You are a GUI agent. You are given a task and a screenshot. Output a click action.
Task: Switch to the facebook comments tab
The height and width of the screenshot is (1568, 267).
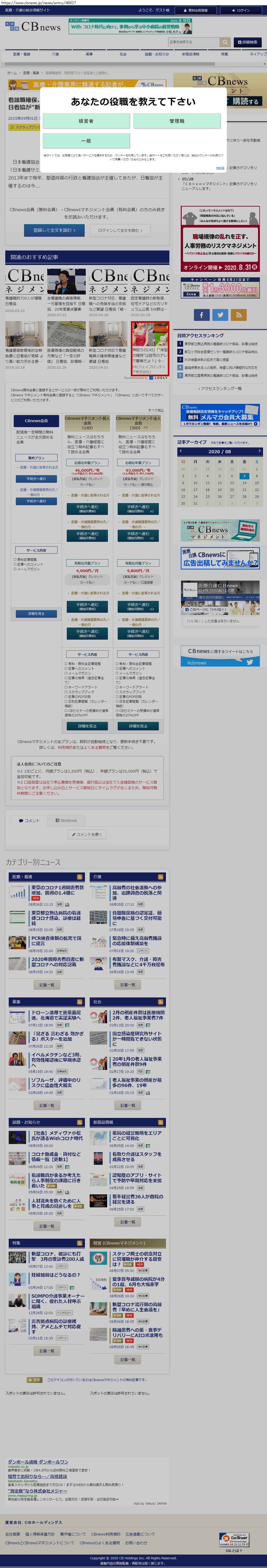point(66,821)
